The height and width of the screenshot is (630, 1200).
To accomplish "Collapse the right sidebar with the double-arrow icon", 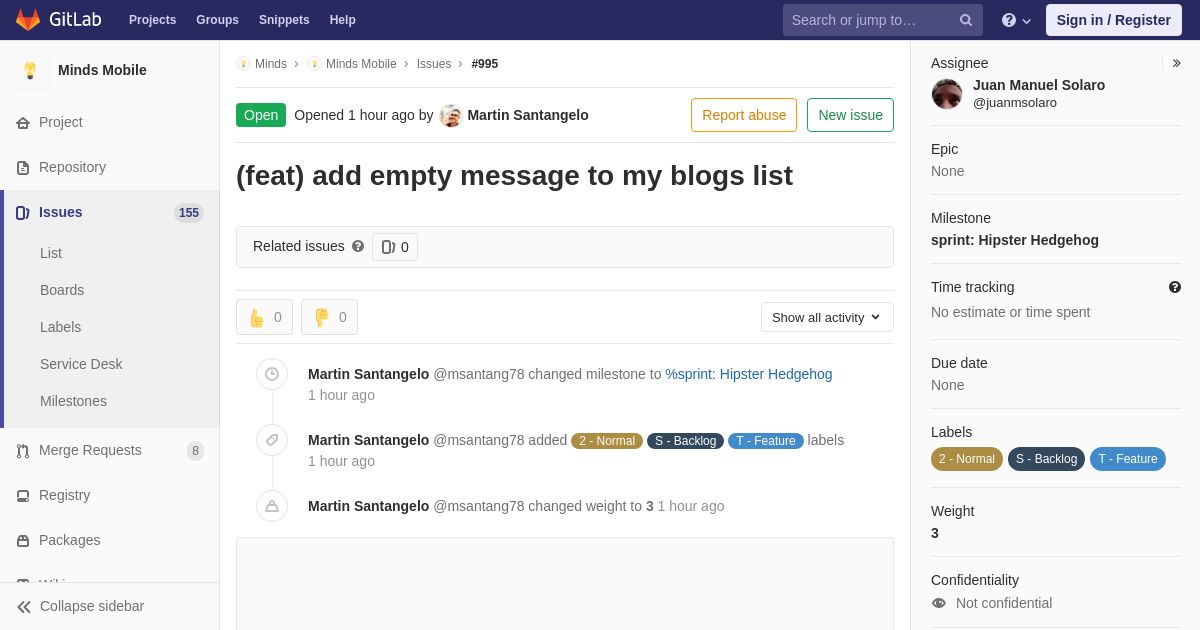I will 1176,63.
